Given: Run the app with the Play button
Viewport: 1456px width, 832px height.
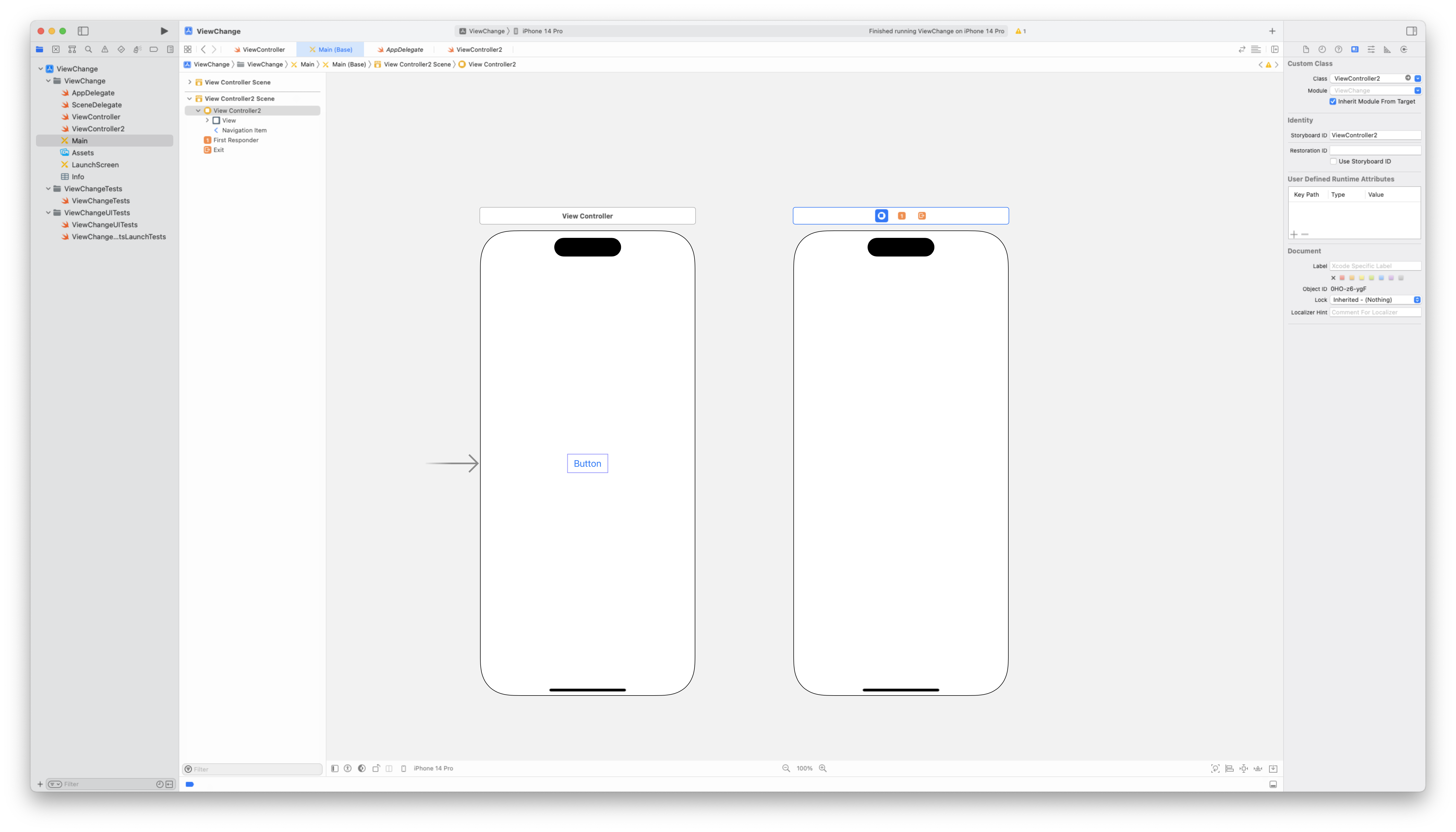Looking at the screenshot, I should (164, 31).
